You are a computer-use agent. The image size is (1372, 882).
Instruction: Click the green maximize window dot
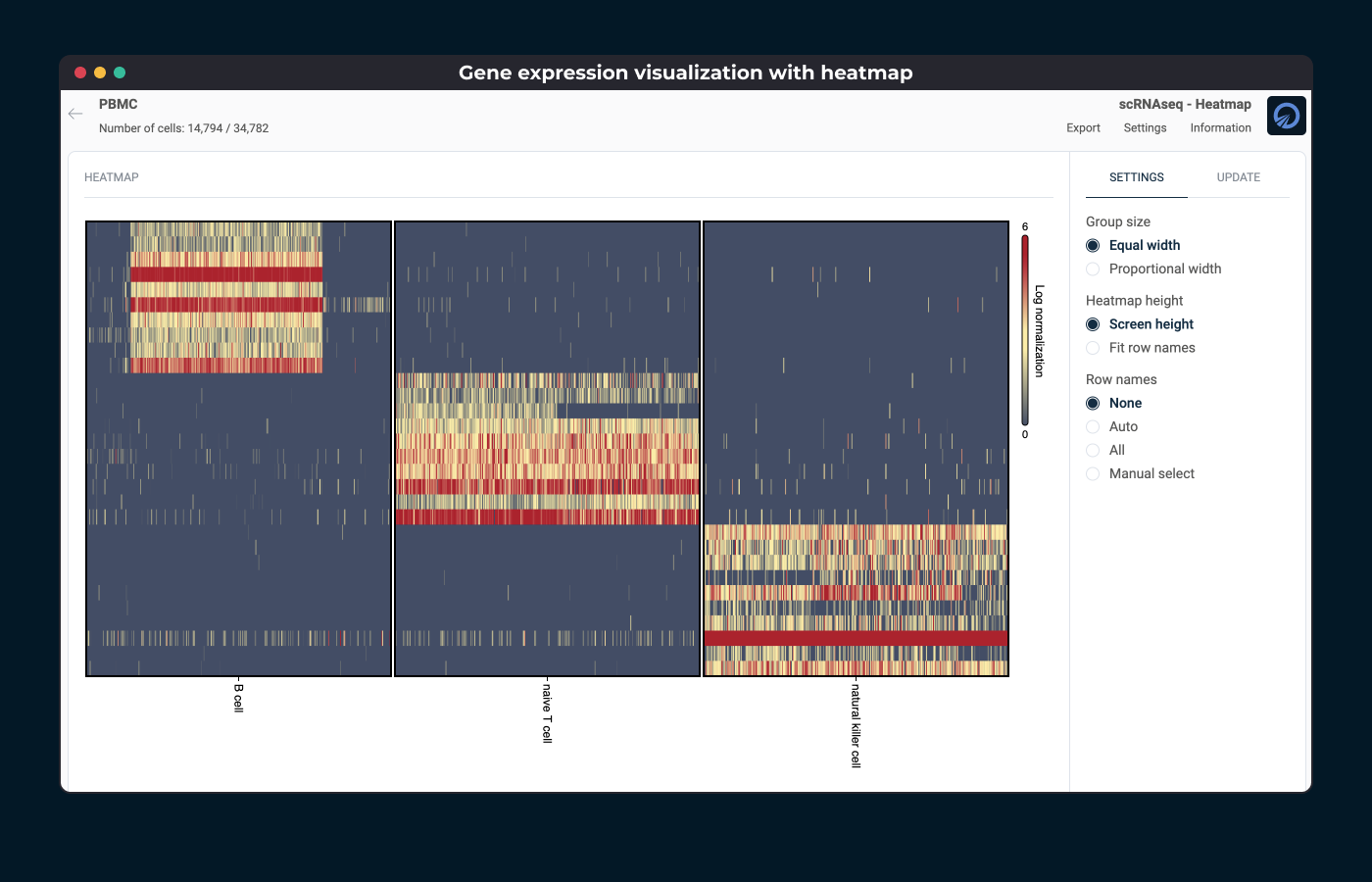click(x=120, y=73)
